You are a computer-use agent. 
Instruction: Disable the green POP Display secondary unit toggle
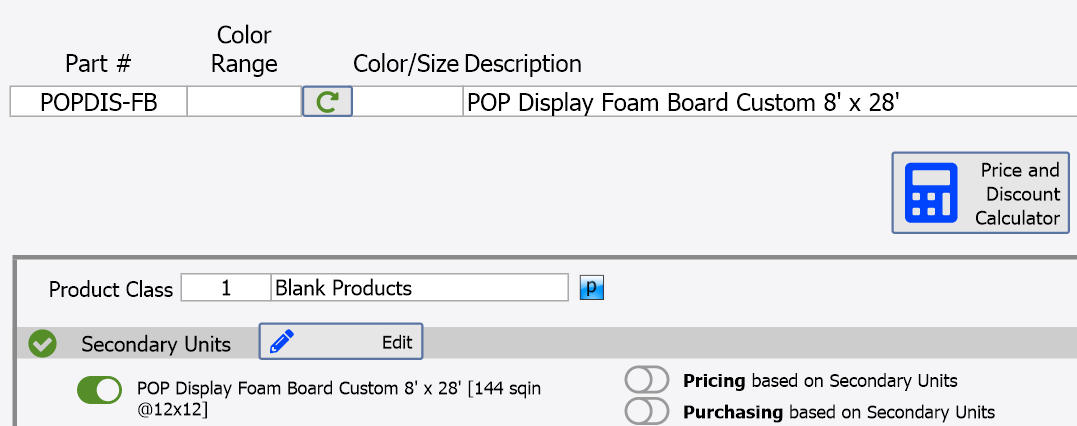(x=100, y=390)
